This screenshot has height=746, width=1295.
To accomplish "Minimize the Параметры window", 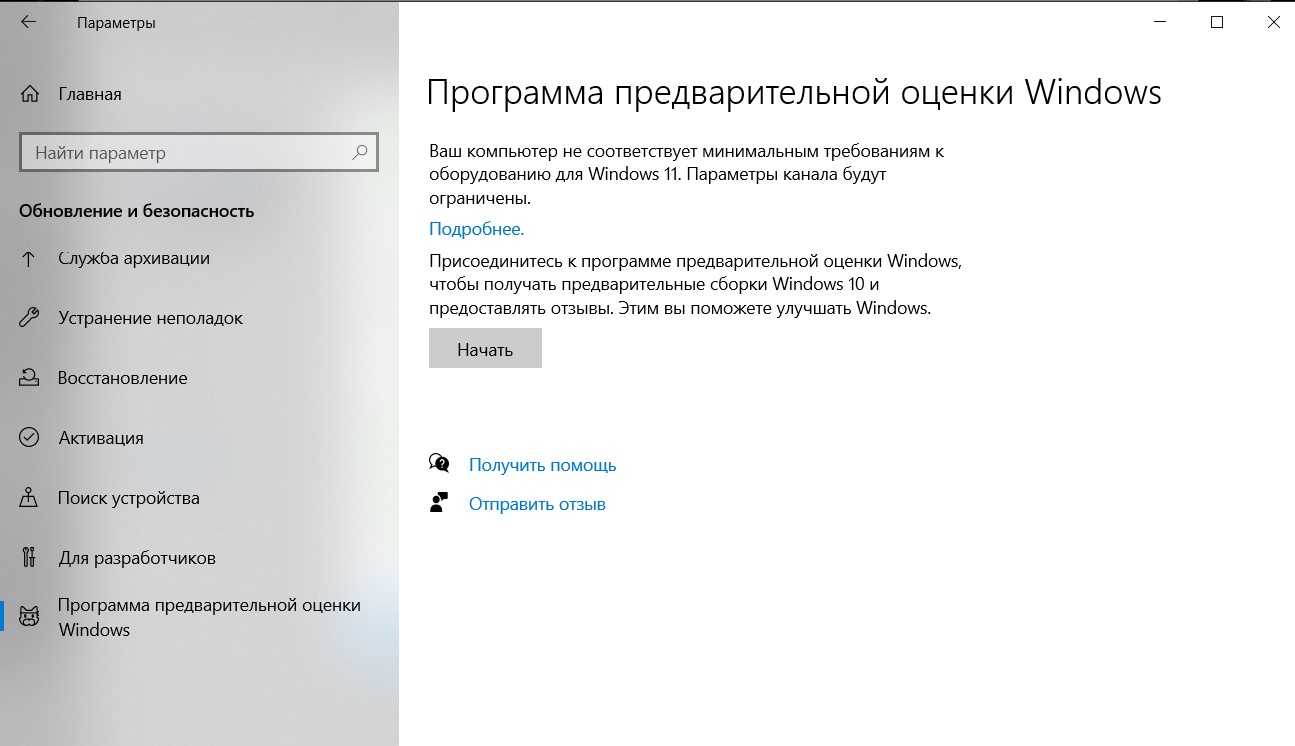I will point(1159,22).
